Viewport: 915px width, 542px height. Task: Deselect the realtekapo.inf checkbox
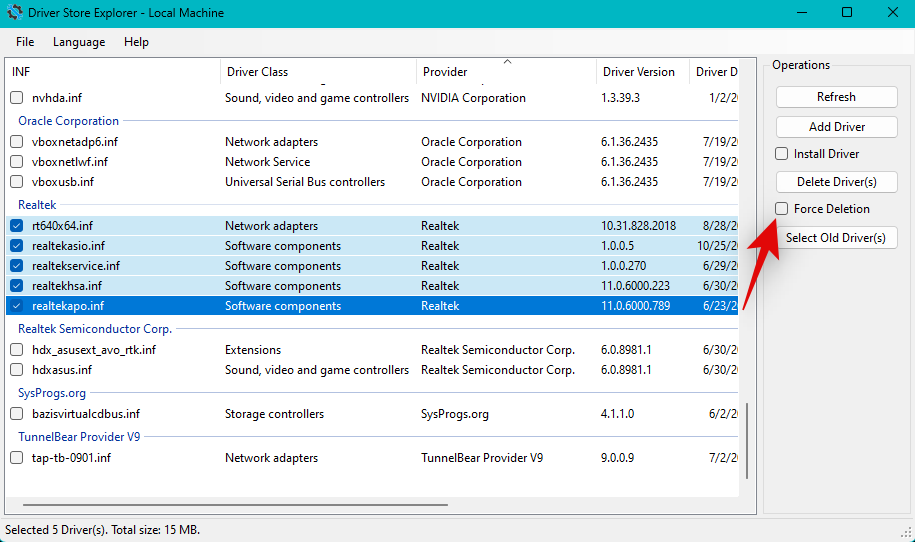(16, 306)
